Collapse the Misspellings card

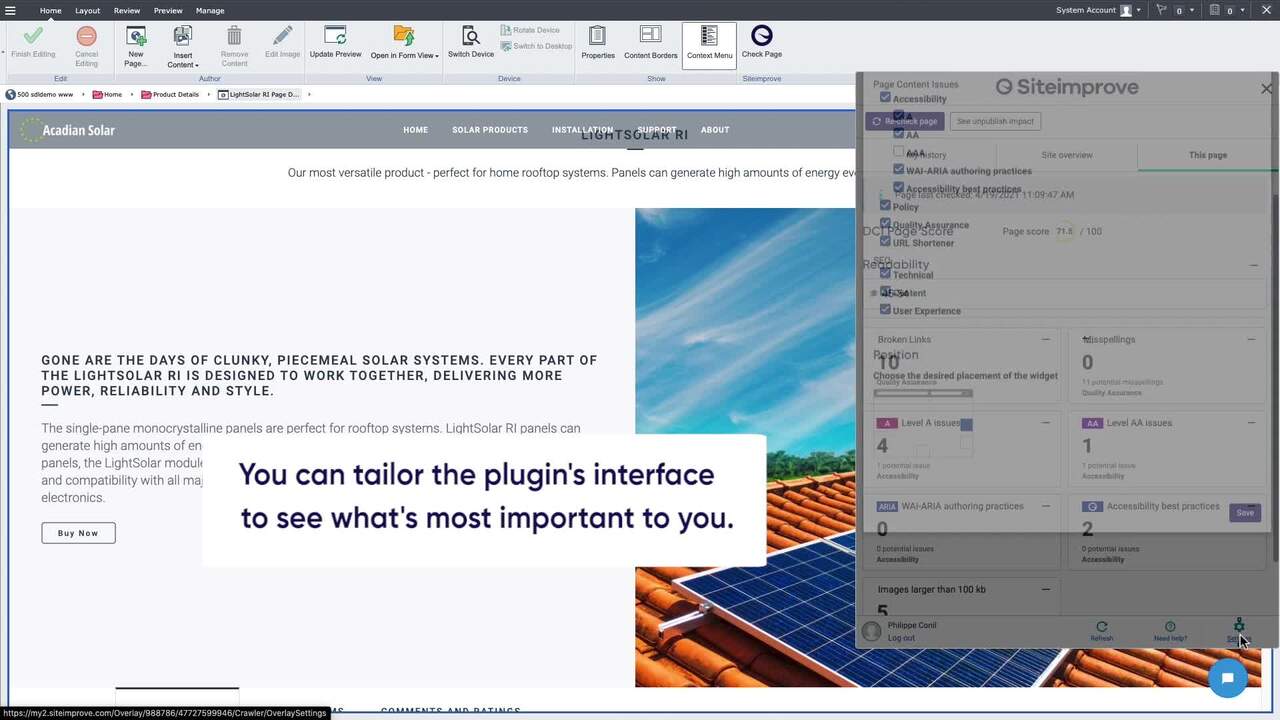(x=1251, y=339)
